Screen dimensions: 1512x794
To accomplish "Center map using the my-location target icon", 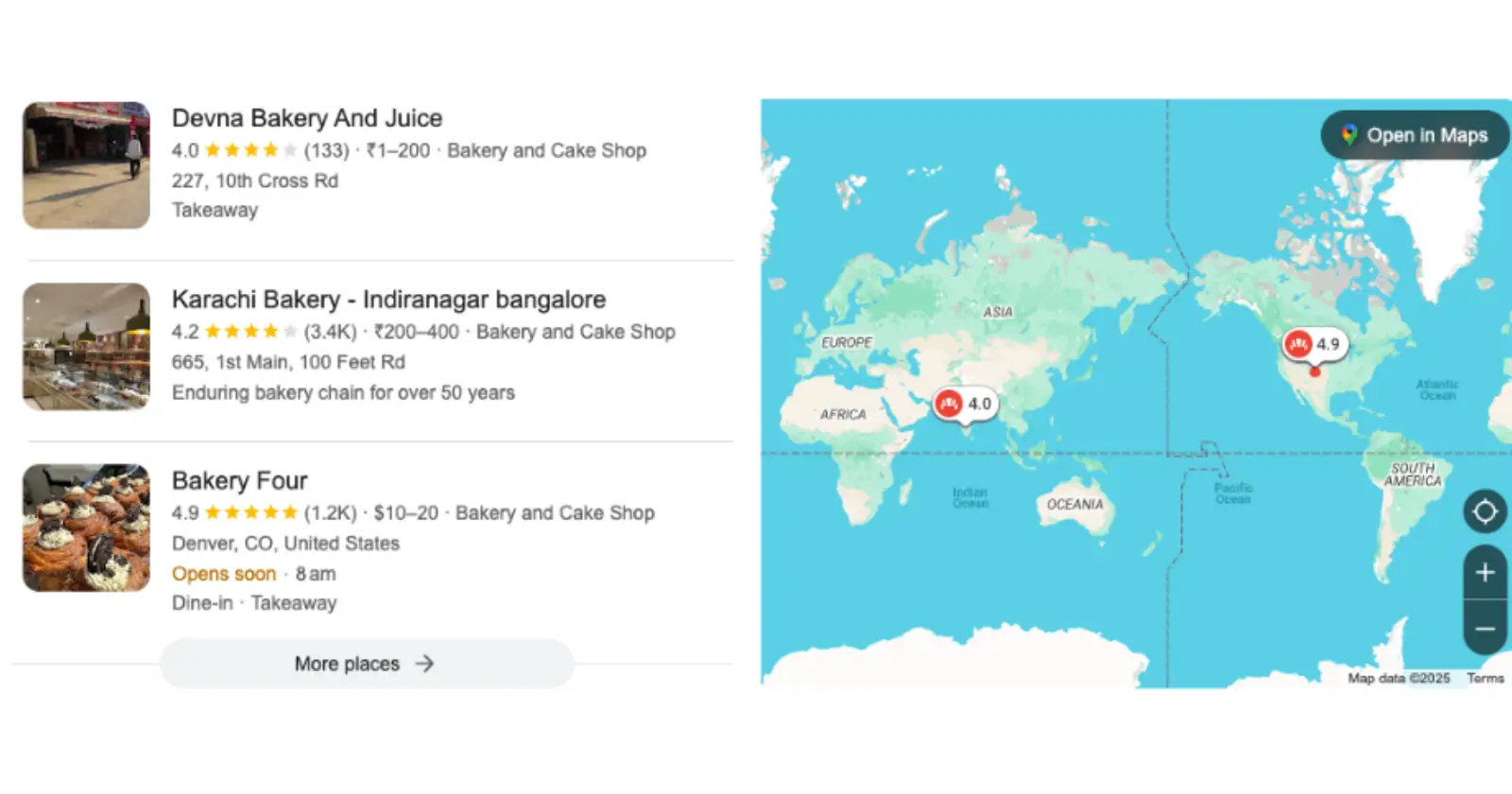I will (1485, 511).
